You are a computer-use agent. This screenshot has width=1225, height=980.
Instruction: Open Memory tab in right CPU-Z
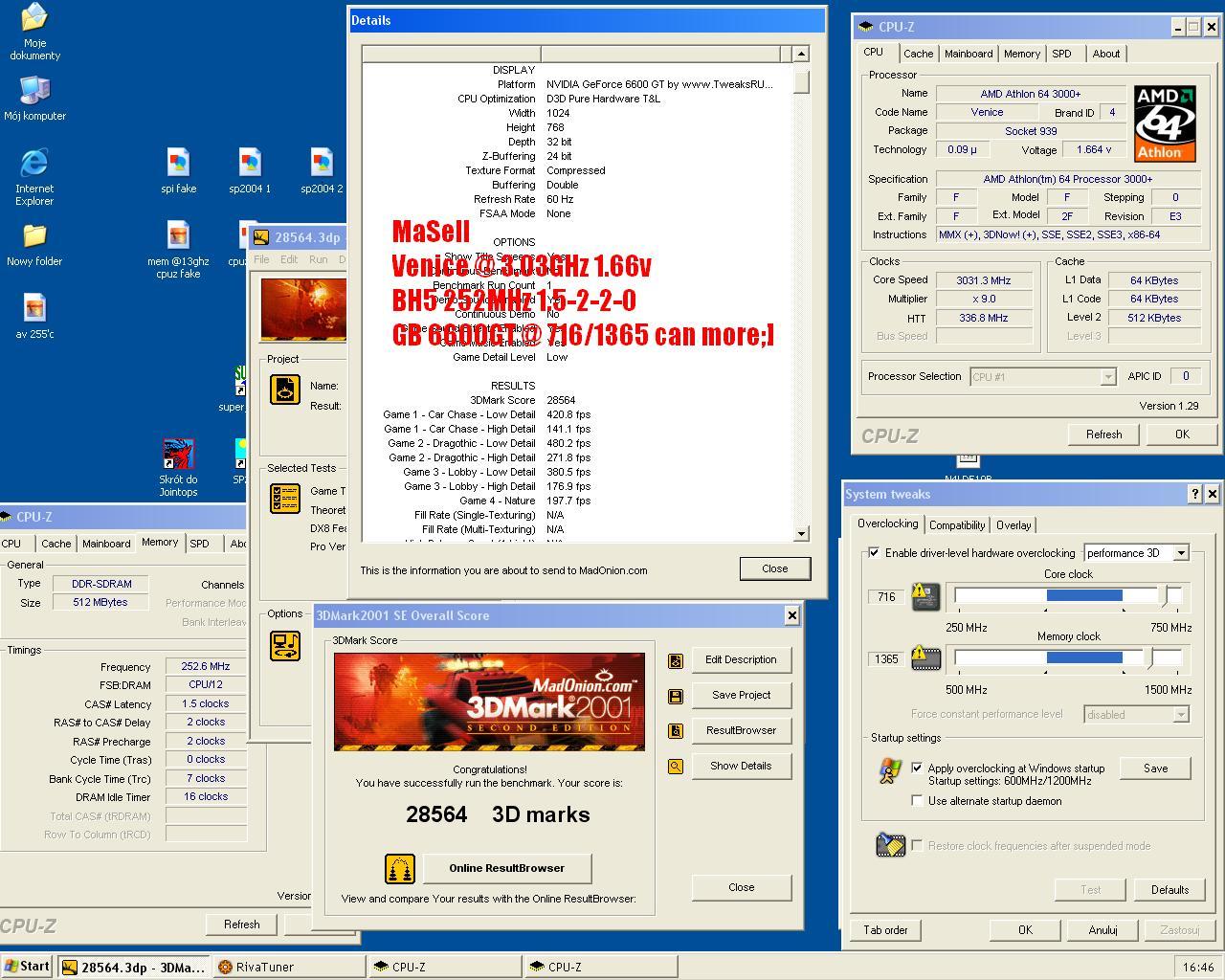[1022, 55]
